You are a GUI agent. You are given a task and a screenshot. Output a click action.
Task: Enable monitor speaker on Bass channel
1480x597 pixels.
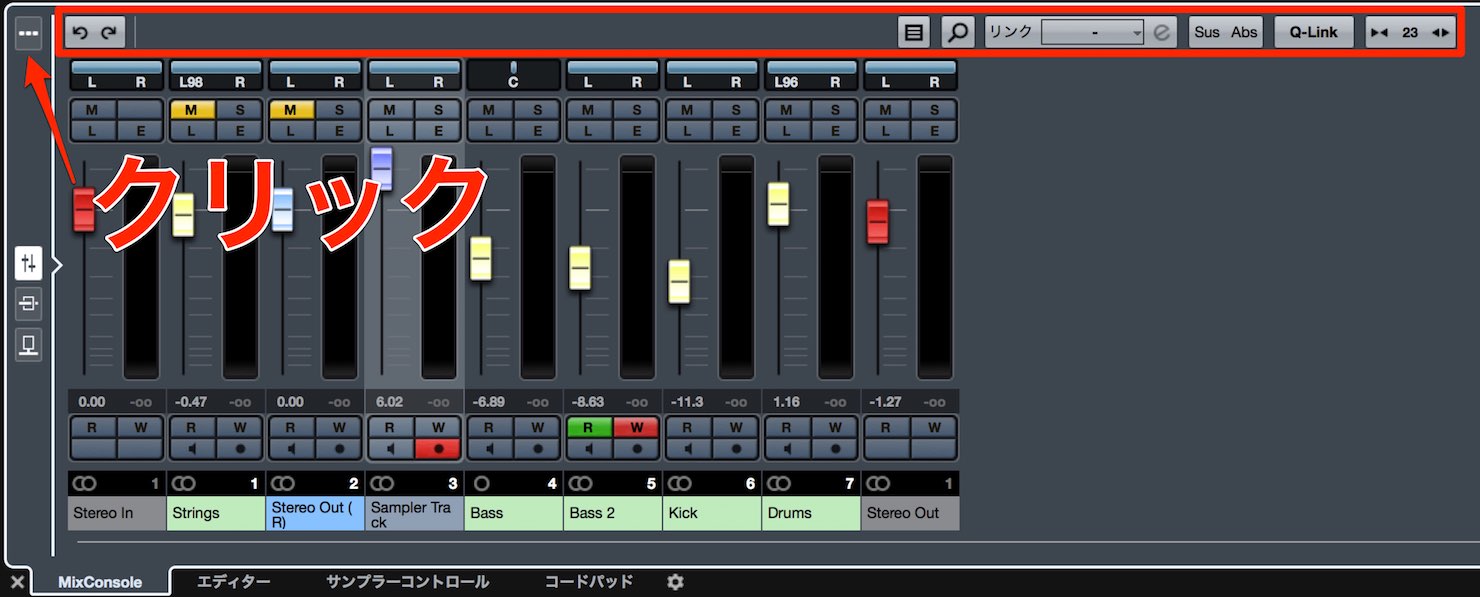(489, 449)
